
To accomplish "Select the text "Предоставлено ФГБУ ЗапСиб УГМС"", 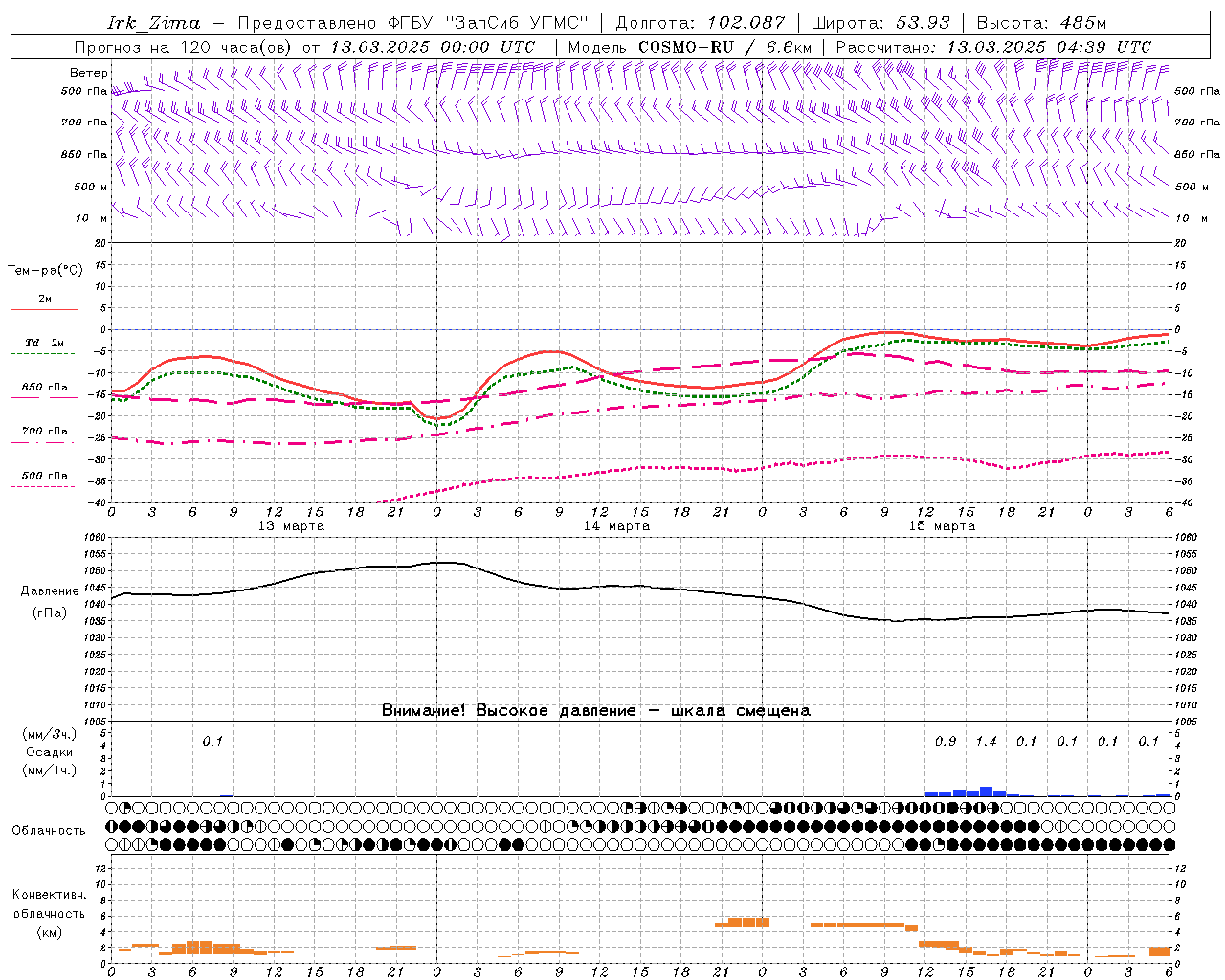I will [x=412, y=23].
